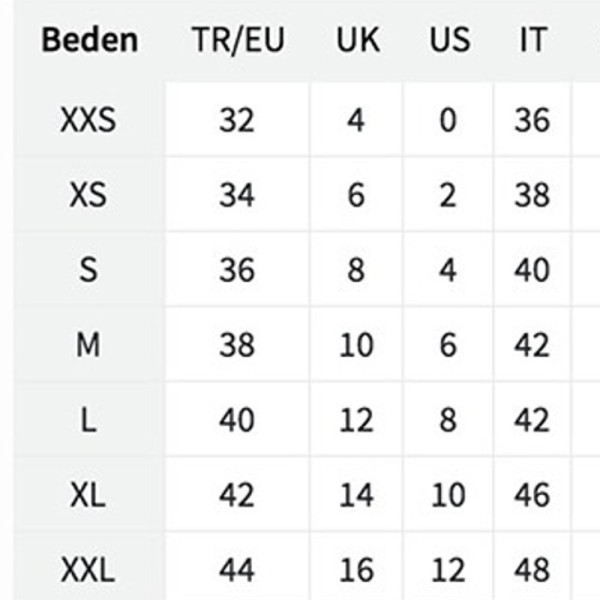The width and height of the screenshot is (600, 600).
Task: Select the XXL size row label
Action: [x=88, y=570]
